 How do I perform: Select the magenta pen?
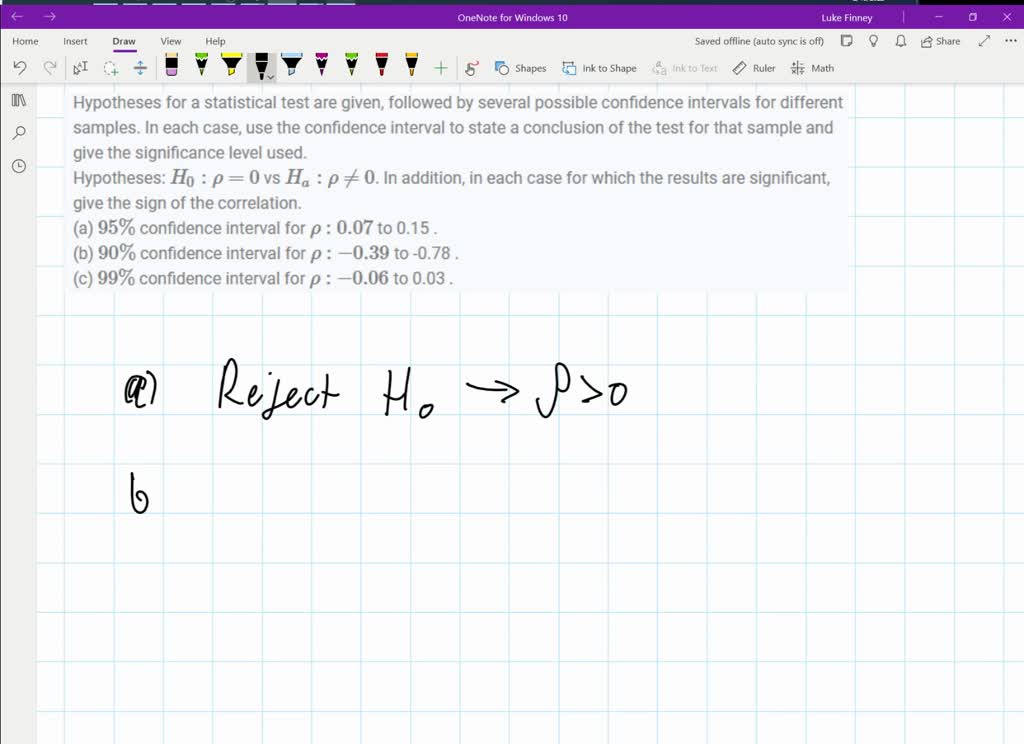click(x=321, y=65)
